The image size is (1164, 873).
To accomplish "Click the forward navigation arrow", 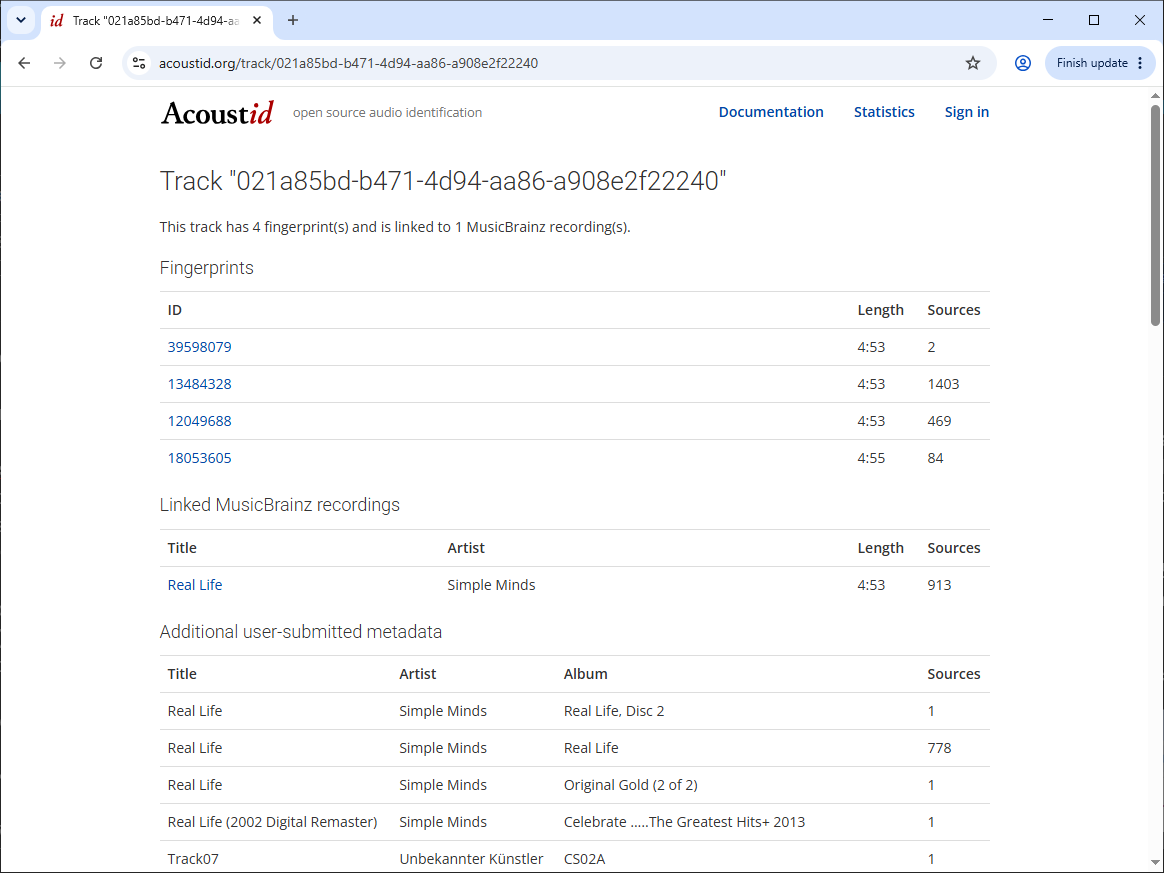I will pyautogui.click(x=60, y=63).
